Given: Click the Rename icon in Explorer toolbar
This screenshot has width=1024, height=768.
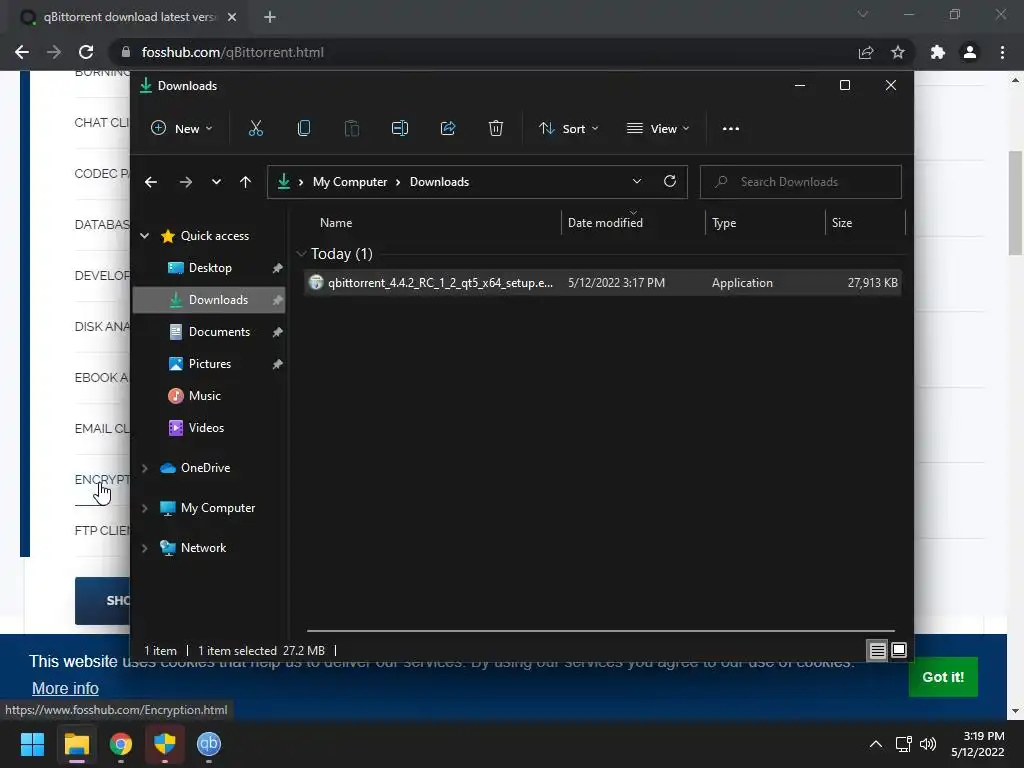Looking at the screenshot, I should point(400,129).
